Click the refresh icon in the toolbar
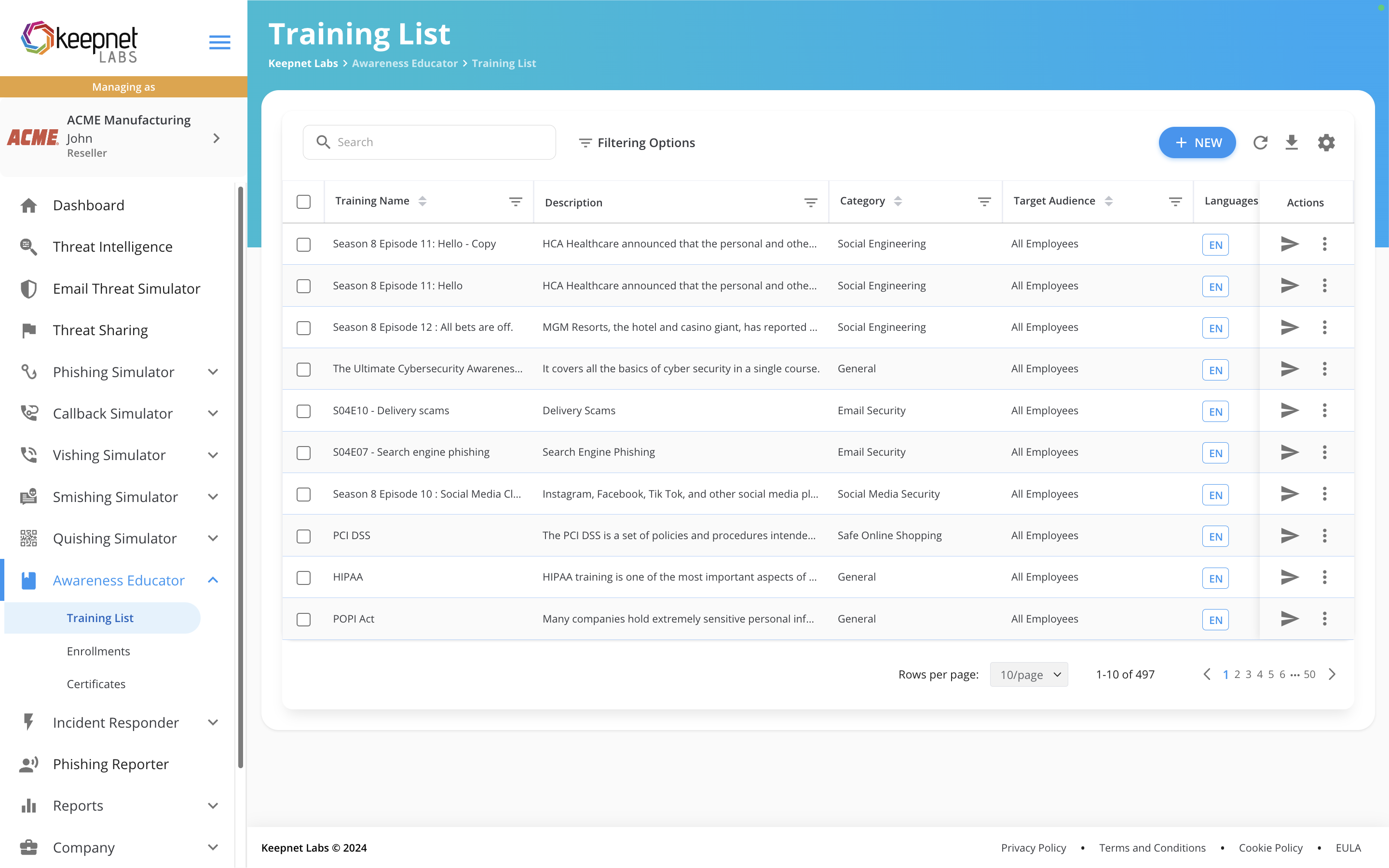This screenshot has height=868, width=1389. [1260, 142]
